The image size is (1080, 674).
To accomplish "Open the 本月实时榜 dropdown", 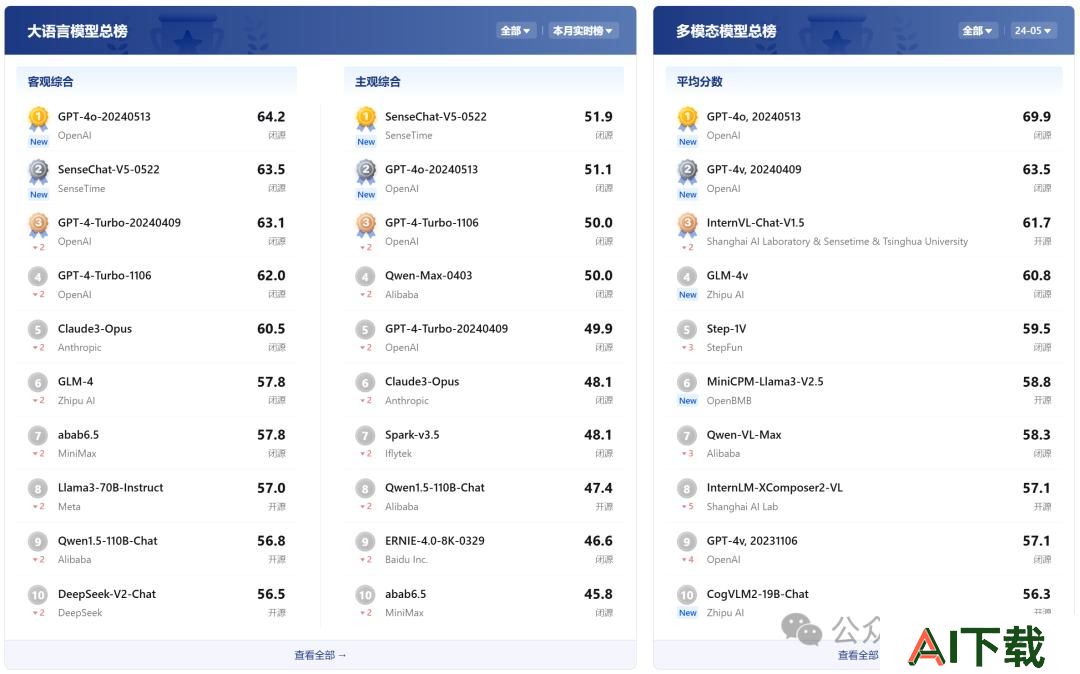I will 583,30.
